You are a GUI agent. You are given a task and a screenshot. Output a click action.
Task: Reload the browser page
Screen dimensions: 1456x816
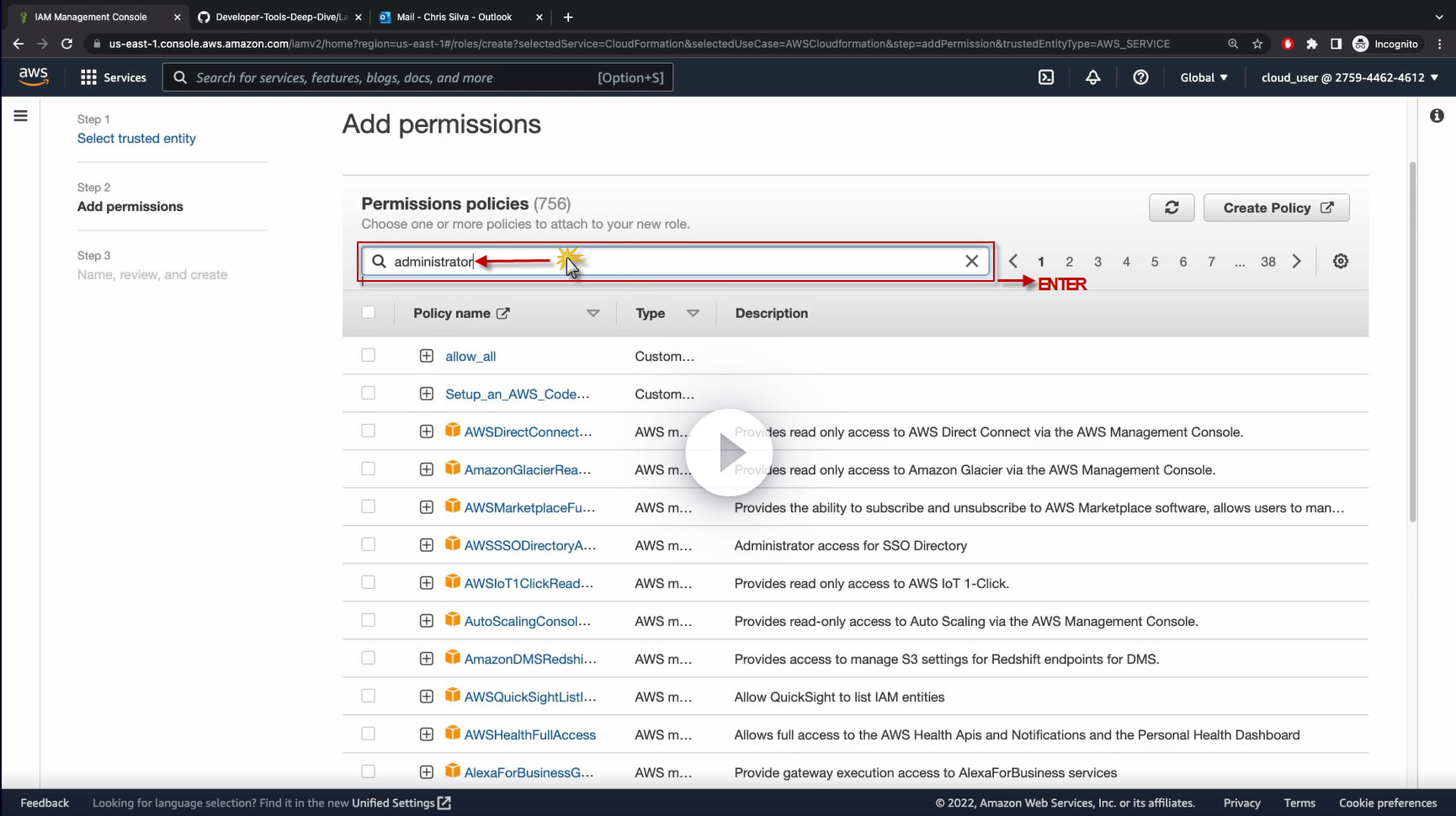(67, 44)
